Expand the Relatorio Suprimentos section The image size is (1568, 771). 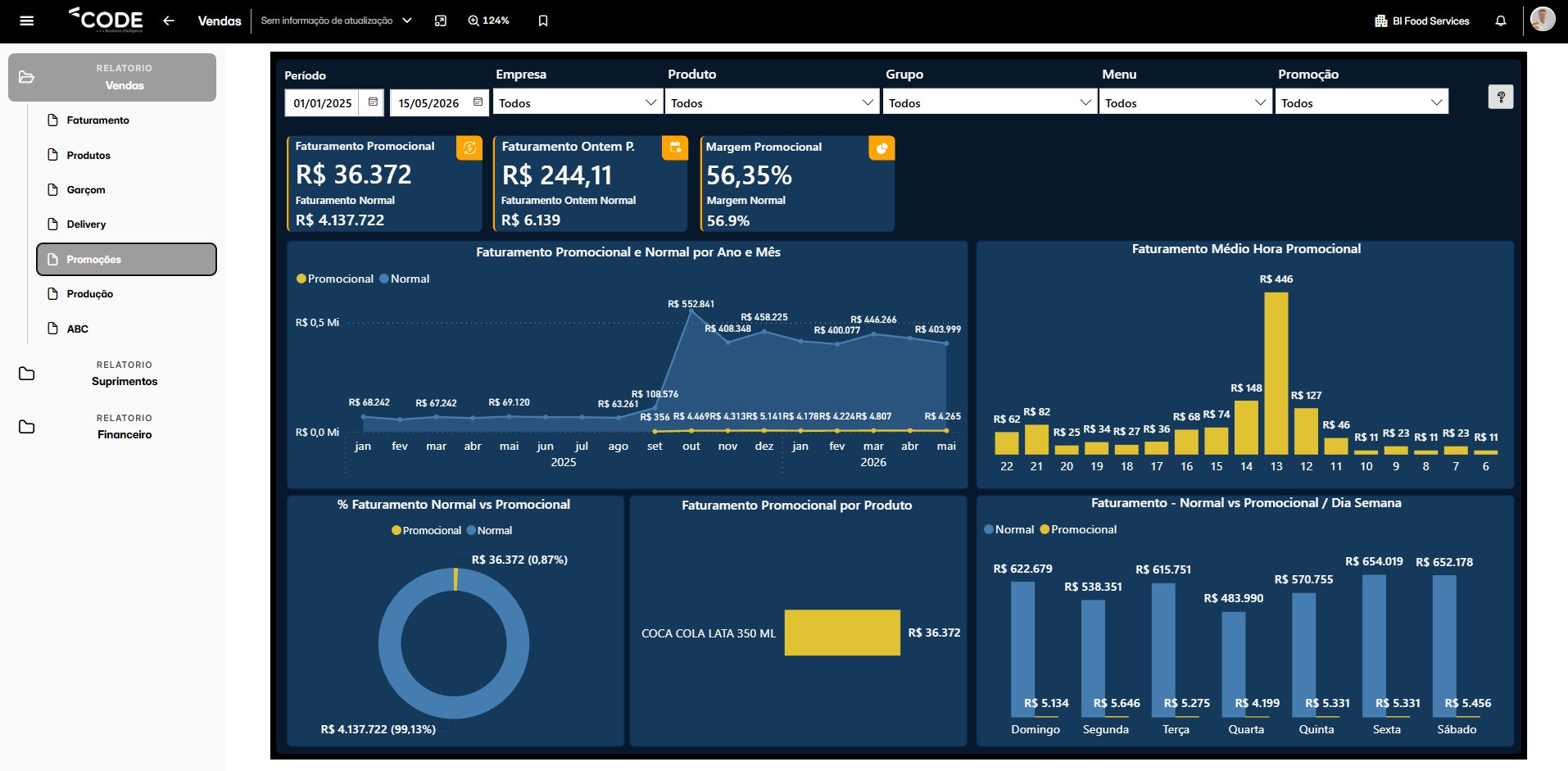[x=112, y=374]
